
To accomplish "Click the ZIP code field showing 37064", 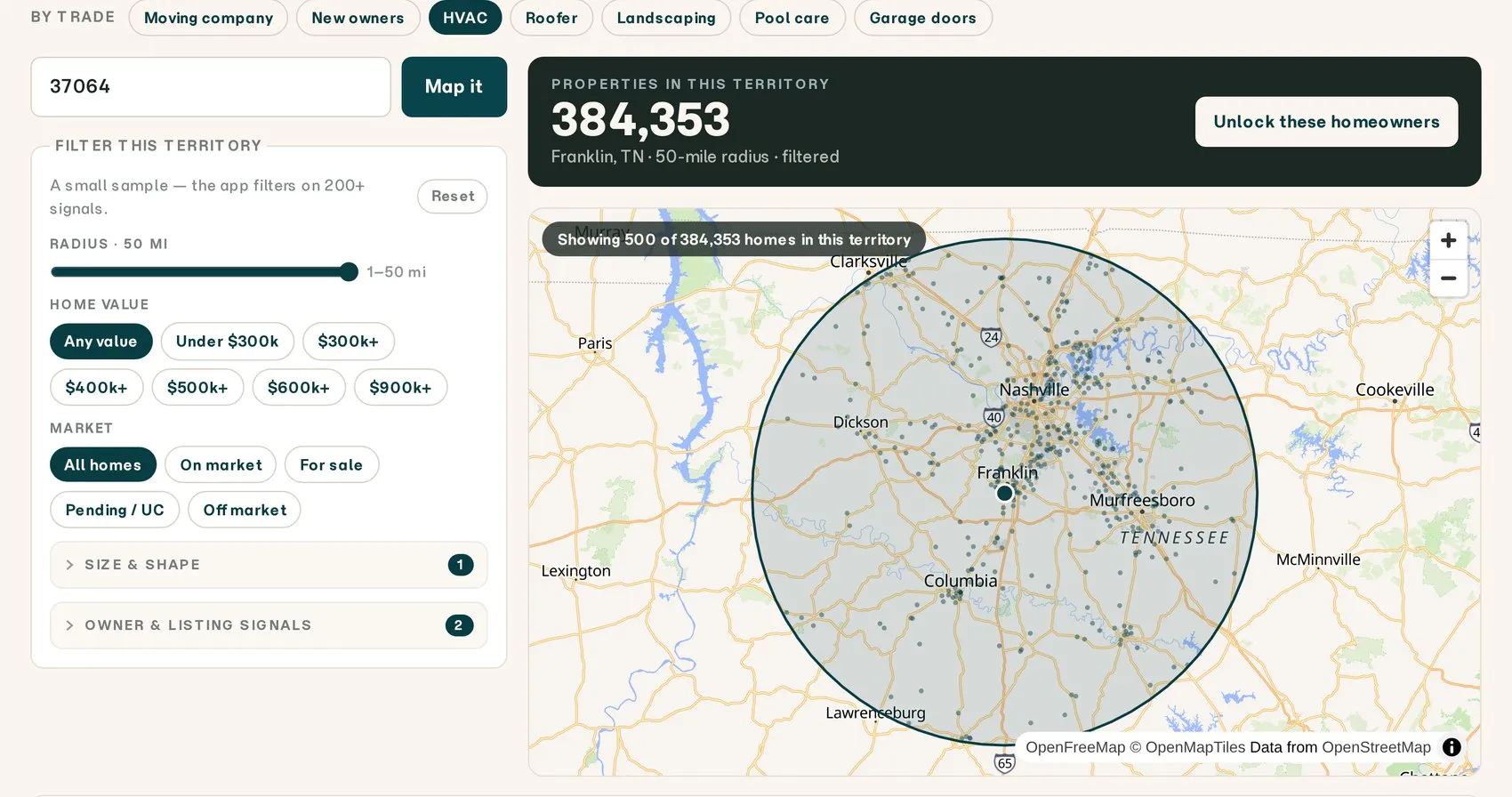I will (211, 86).
